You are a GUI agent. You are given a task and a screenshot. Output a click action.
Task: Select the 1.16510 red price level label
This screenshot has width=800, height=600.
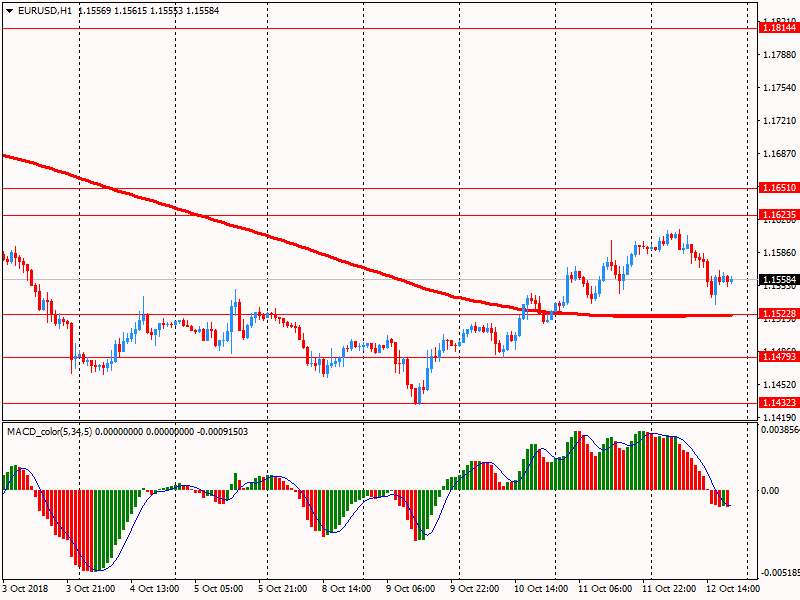pyautogui.click(x=779, y=188)
